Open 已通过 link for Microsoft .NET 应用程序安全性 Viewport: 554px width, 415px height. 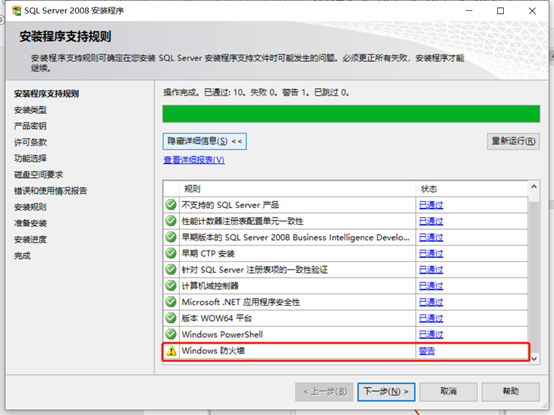coord(431,302)
